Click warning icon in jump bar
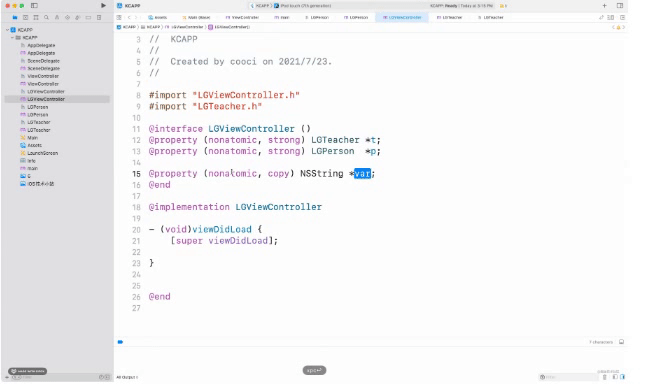This screenshot has height=384, width=650. (618, 27)
